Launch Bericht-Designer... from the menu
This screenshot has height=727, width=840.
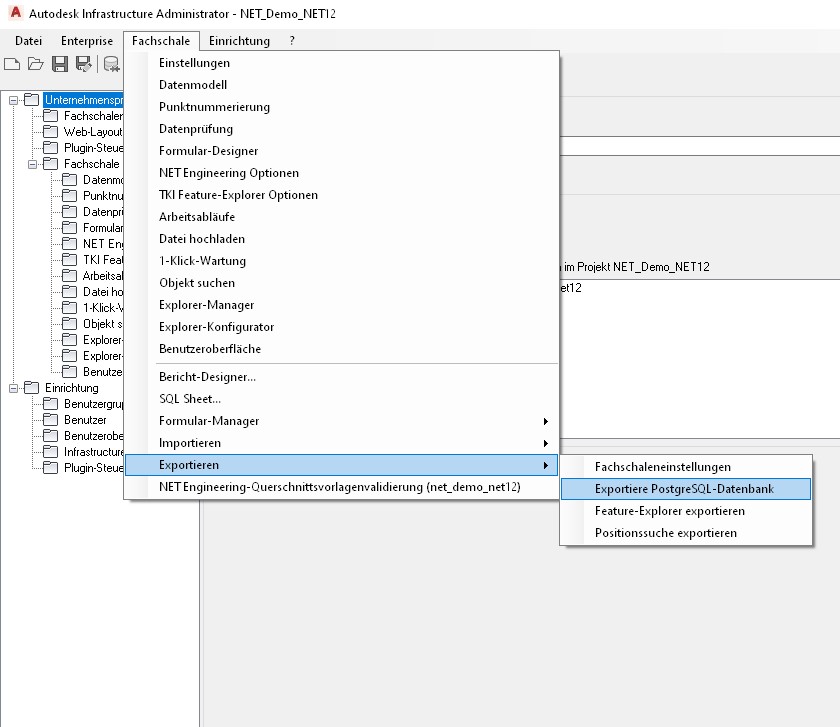point(342,377)
